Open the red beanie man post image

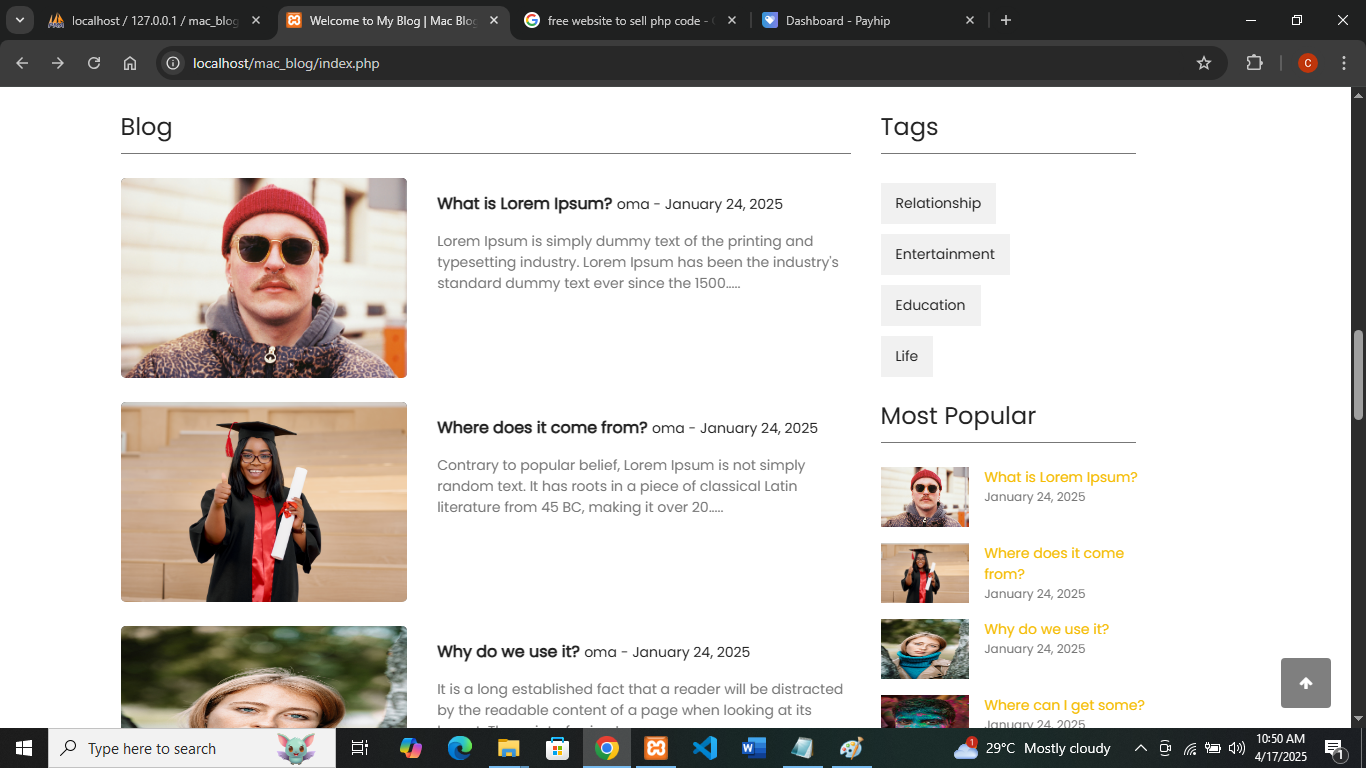pos(264,278)
